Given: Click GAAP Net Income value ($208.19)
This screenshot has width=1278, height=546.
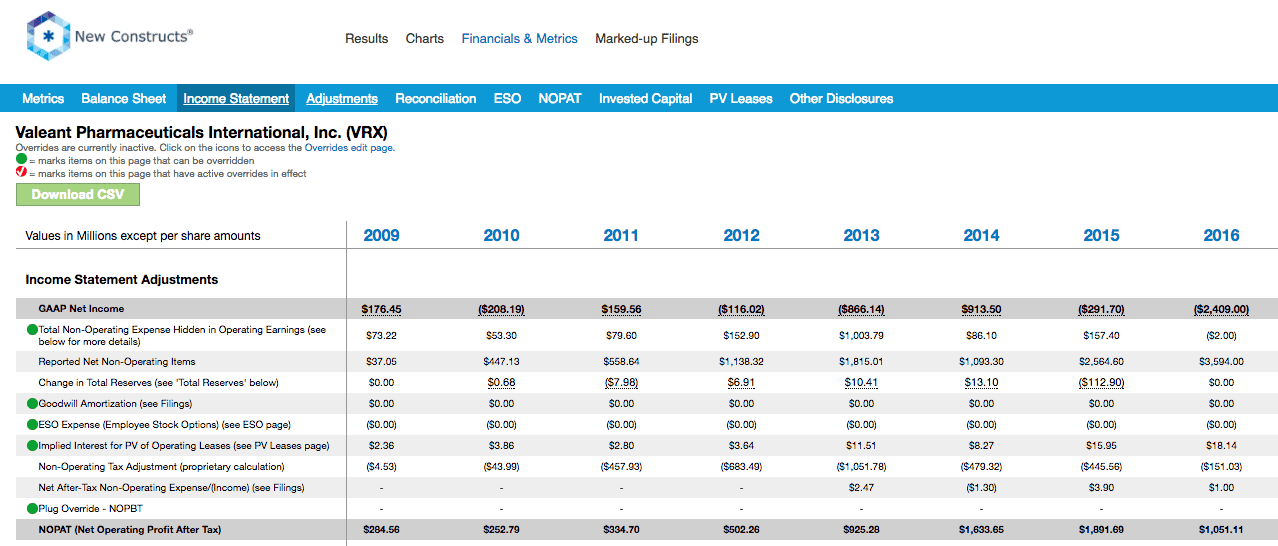Looking at the screenshot, I should (501, 309).
